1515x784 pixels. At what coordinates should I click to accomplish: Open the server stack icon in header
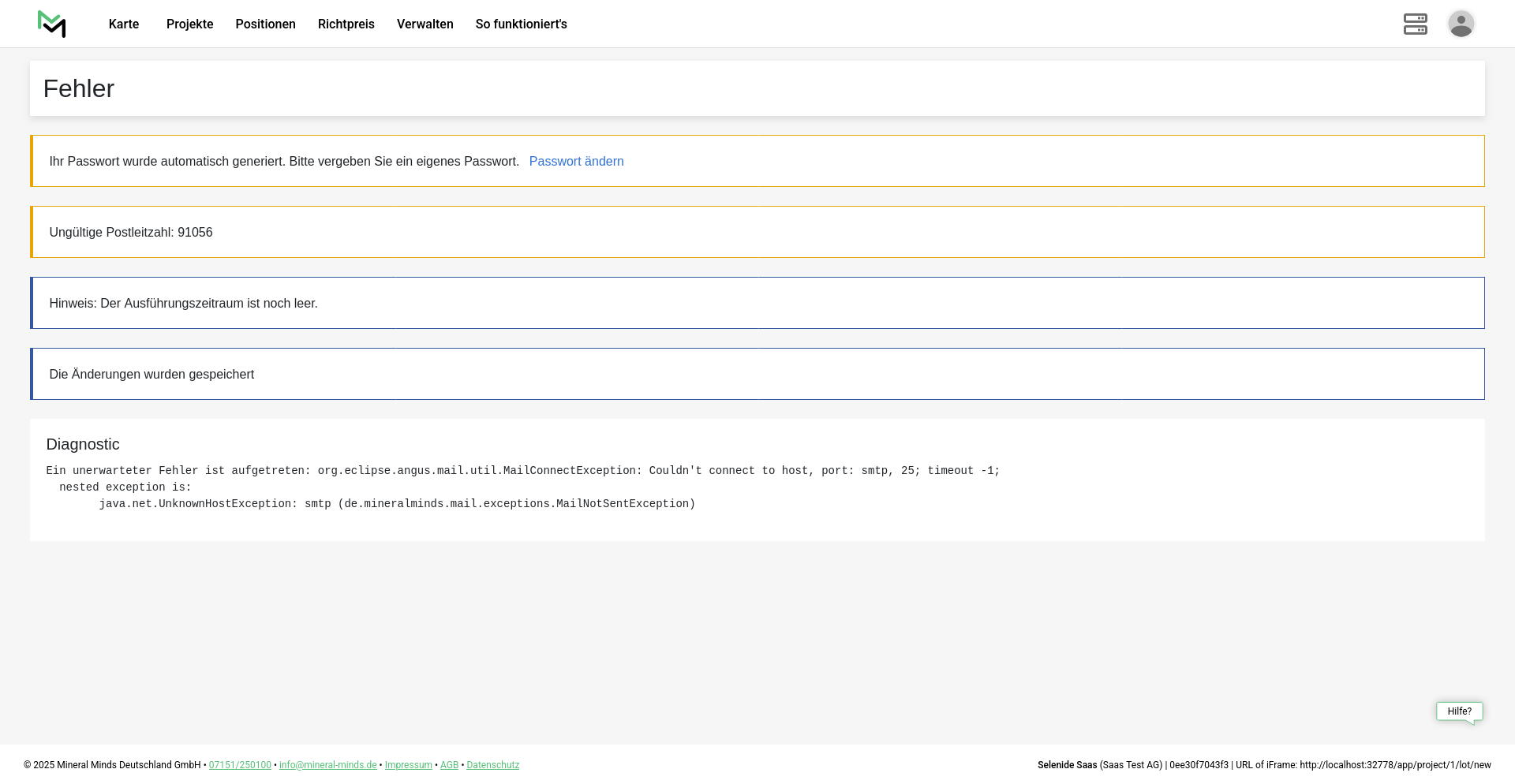pyautogui.click(x=1415, y=24)
